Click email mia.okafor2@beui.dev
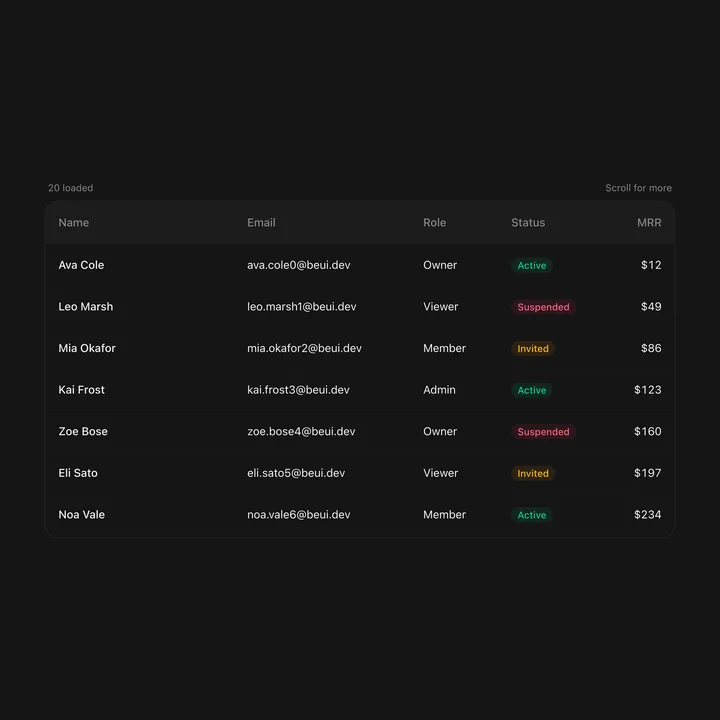 (x=304, y=348)
